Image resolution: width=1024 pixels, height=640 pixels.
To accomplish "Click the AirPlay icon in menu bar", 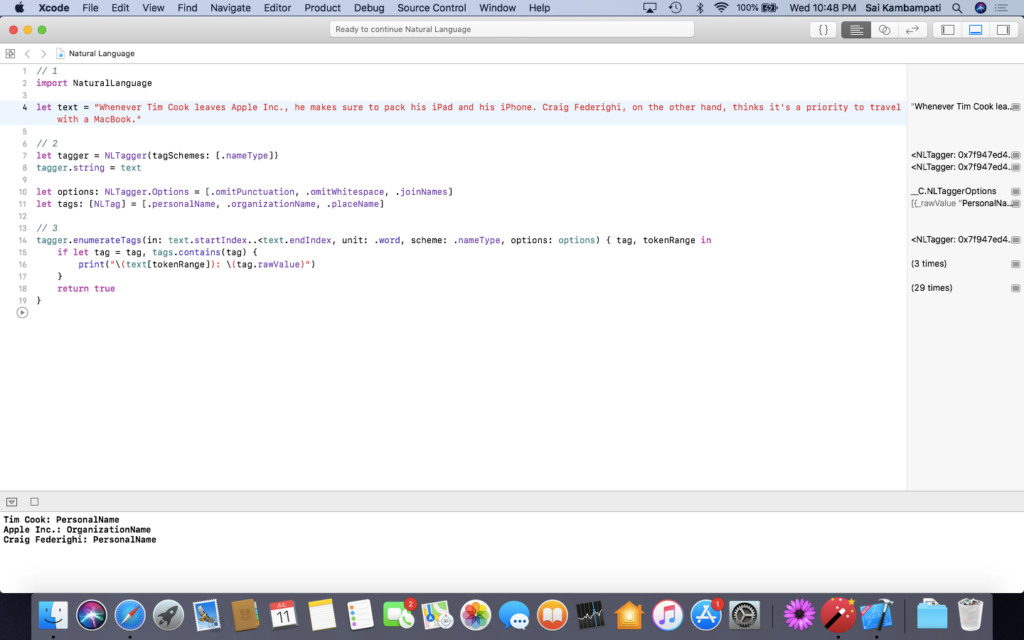I will pyautogui.click(x=649, y=8).
